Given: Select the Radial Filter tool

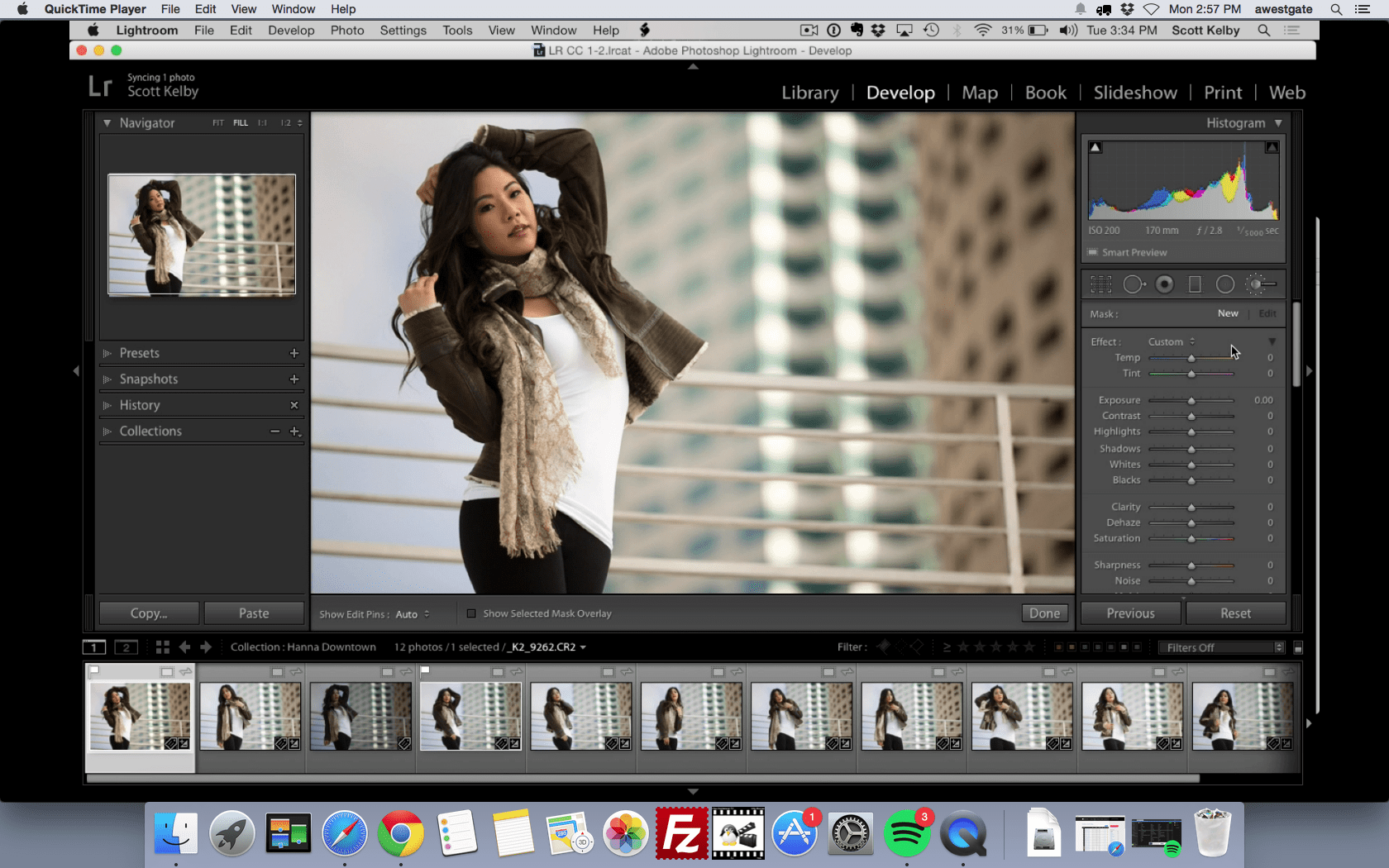Looking at the screenshot, I should coord(1225,284).
